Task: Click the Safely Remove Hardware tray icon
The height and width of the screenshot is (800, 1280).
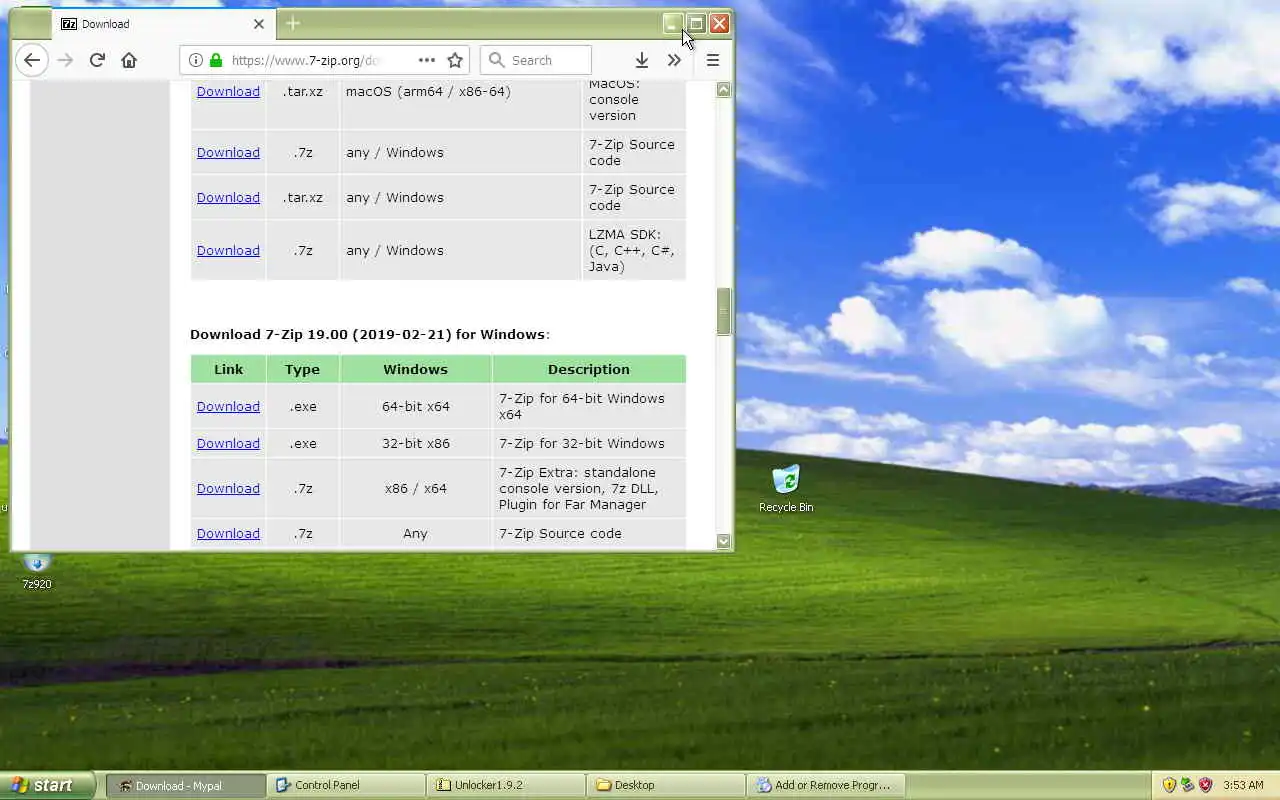Action: click(1187, 785)
